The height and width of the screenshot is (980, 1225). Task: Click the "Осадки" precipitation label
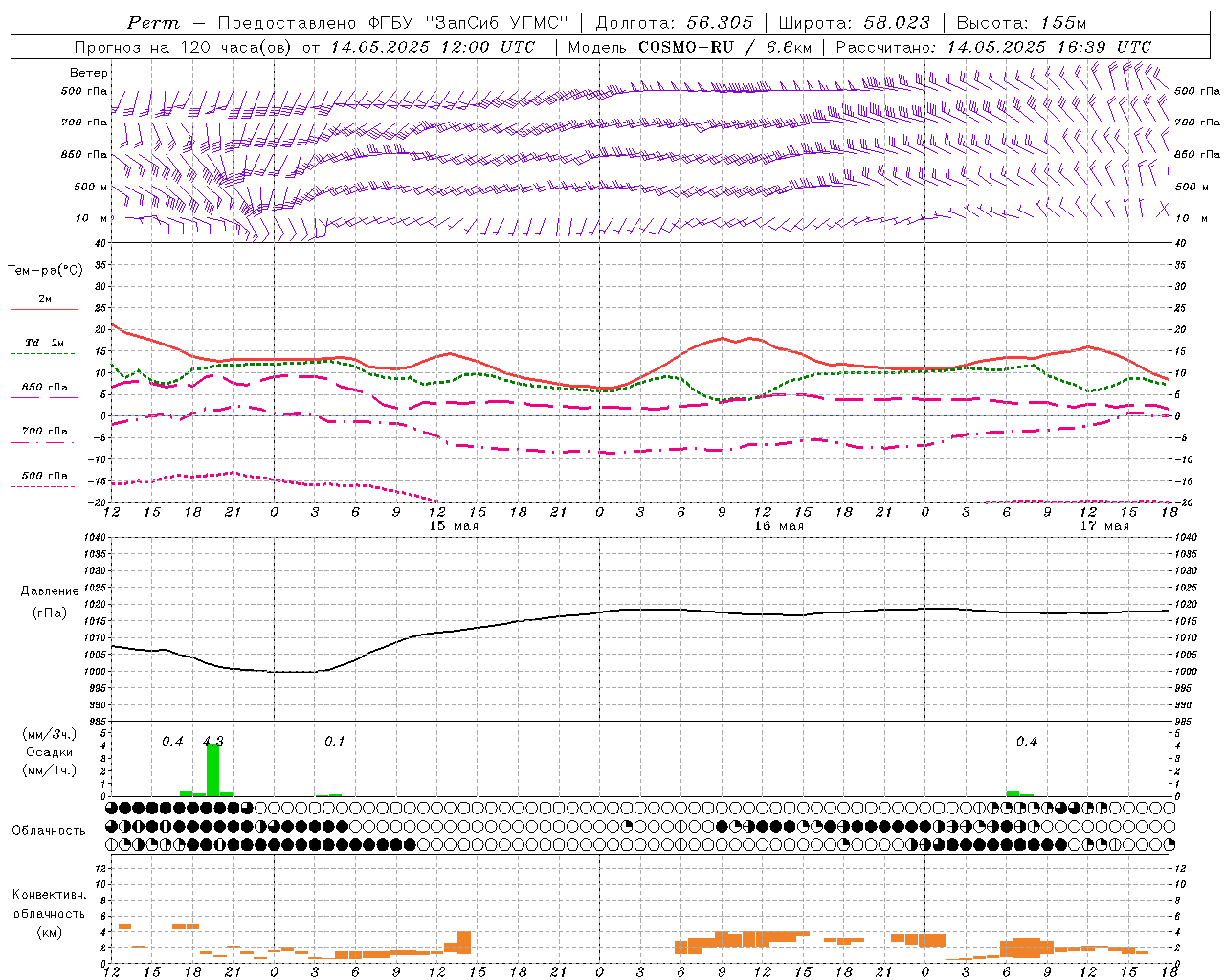[x=49, y=752]
